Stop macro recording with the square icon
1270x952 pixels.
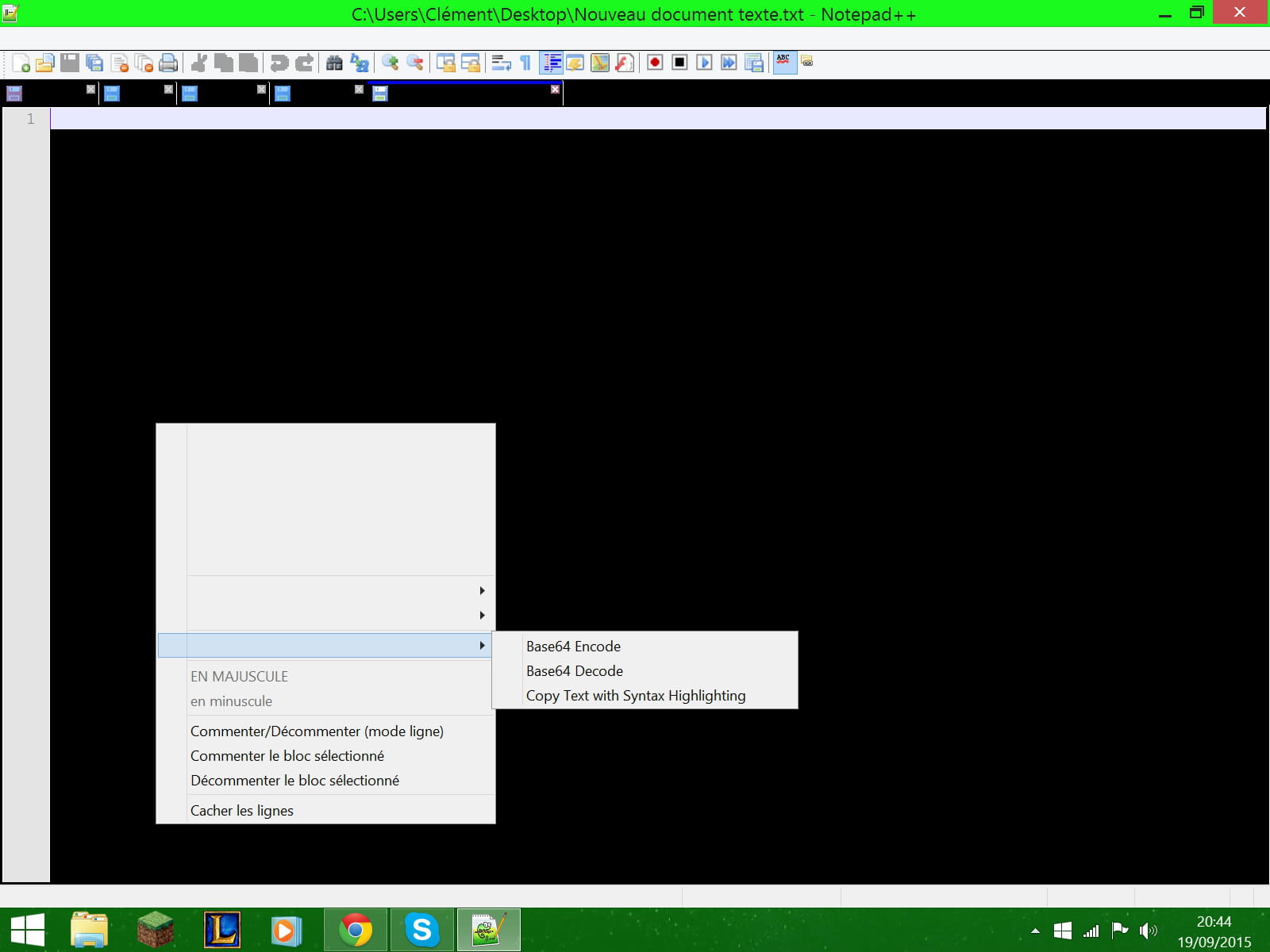[x=679, y=63]
